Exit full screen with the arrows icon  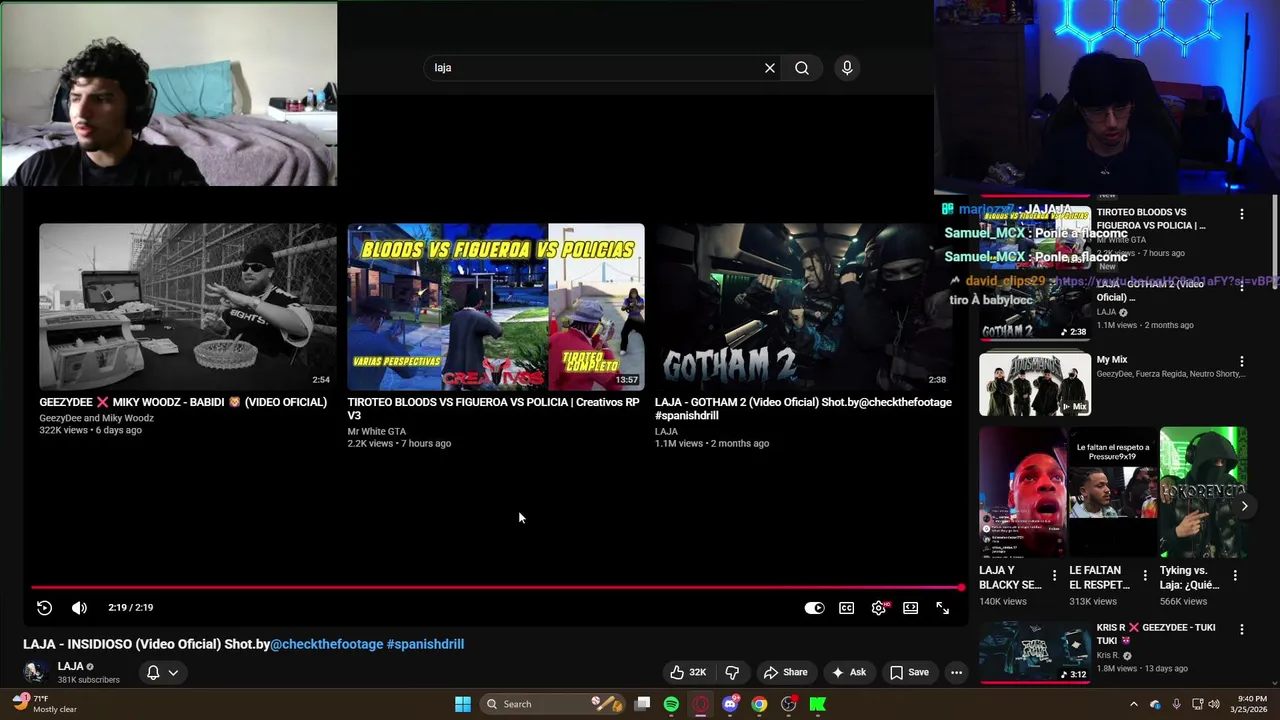pos(942,608)
